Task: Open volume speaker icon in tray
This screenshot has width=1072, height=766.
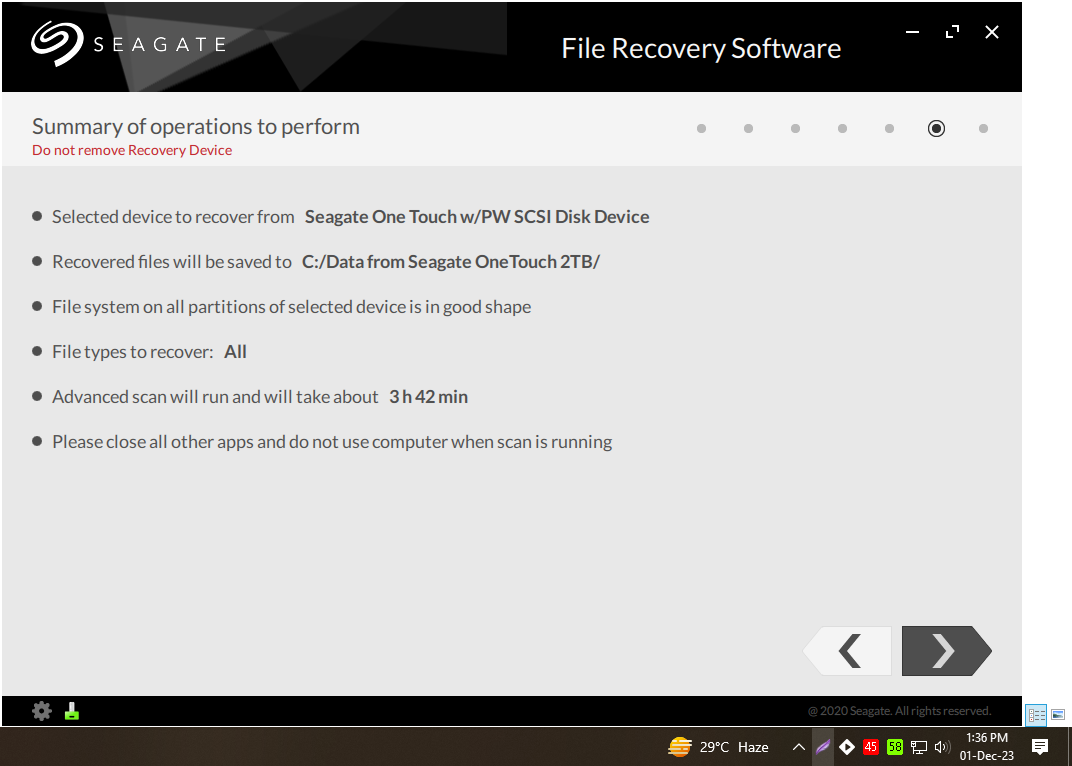Action: coord(942,747)
